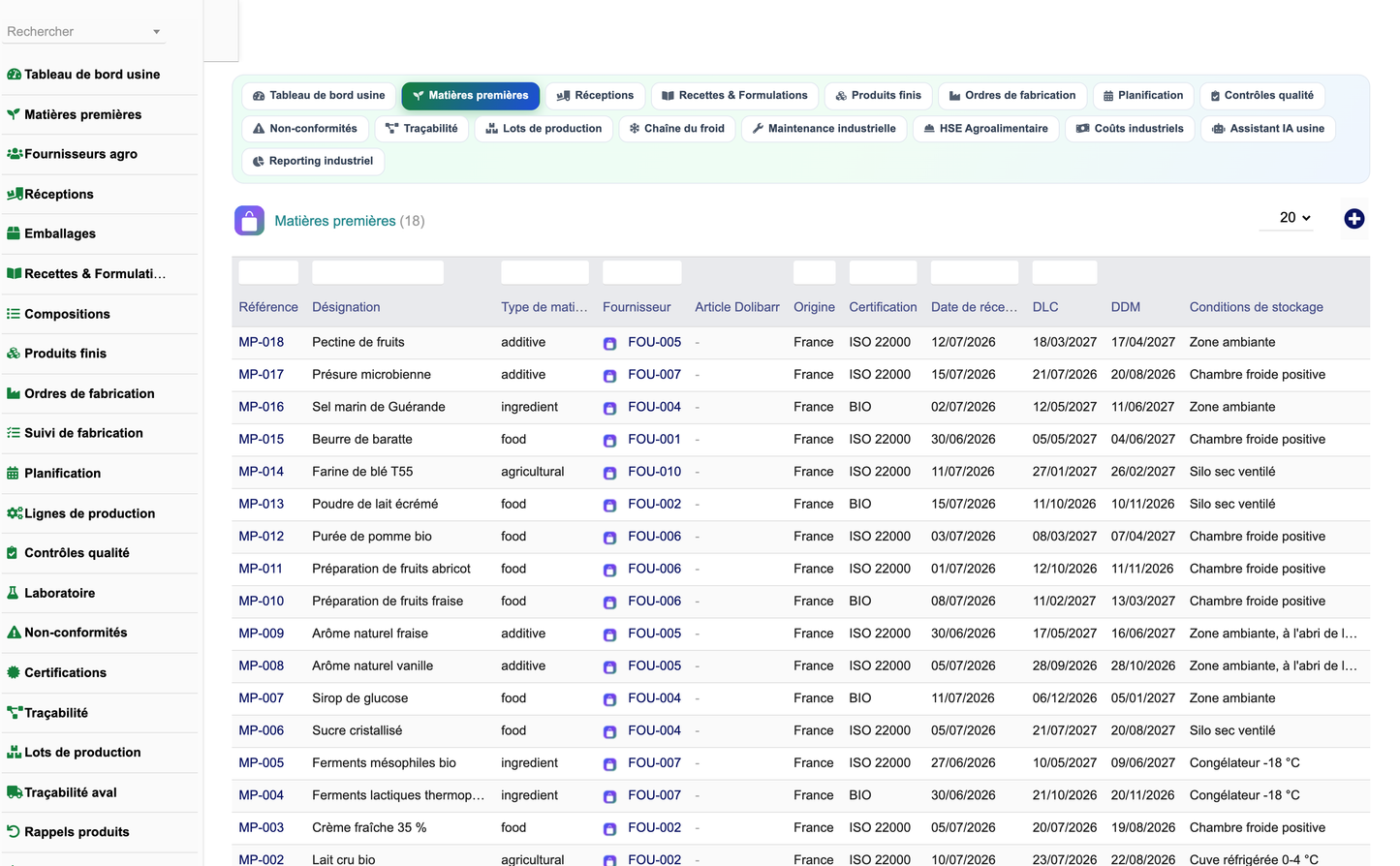Click the Maintenance industrielle wrench tab
Screen dimensions: 1400x866
click(824, 128)
